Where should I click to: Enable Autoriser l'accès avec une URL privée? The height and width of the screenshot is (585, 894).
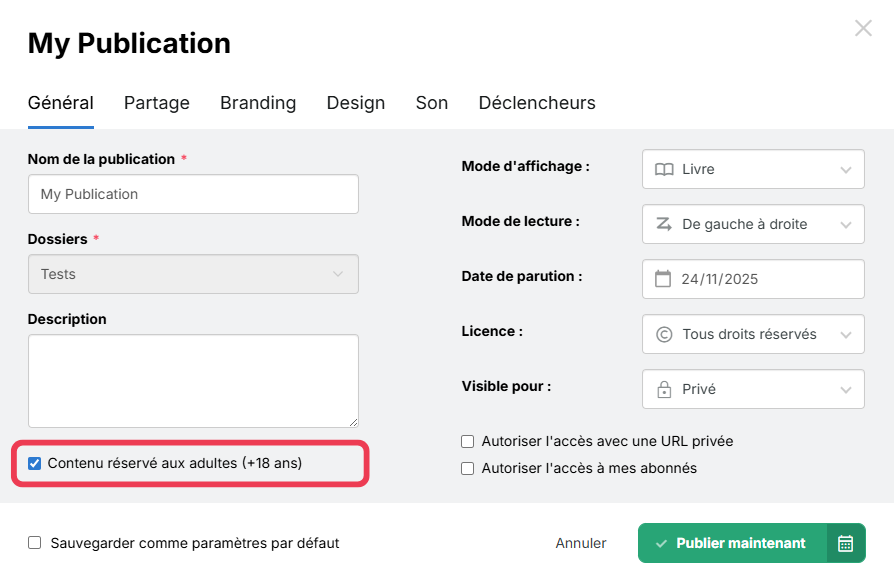pos(468,441)
